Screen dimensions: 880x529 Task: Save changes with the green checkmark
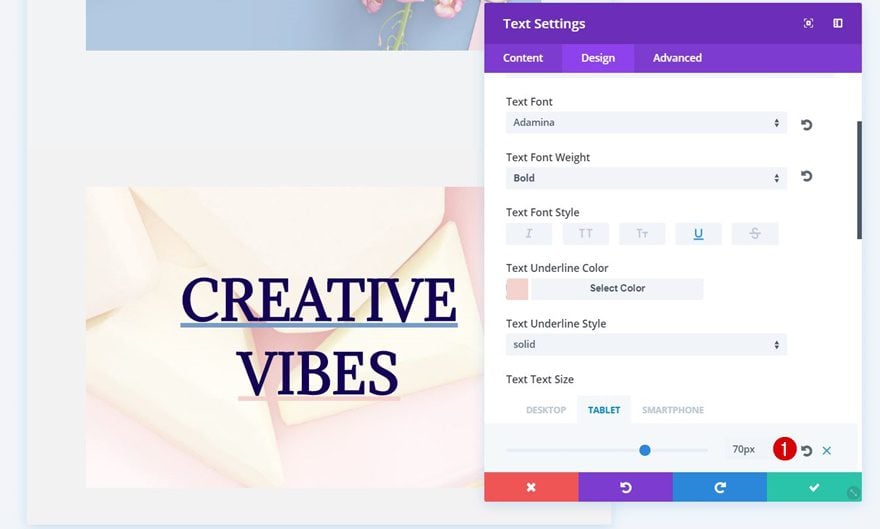click(x=814, y=487)
